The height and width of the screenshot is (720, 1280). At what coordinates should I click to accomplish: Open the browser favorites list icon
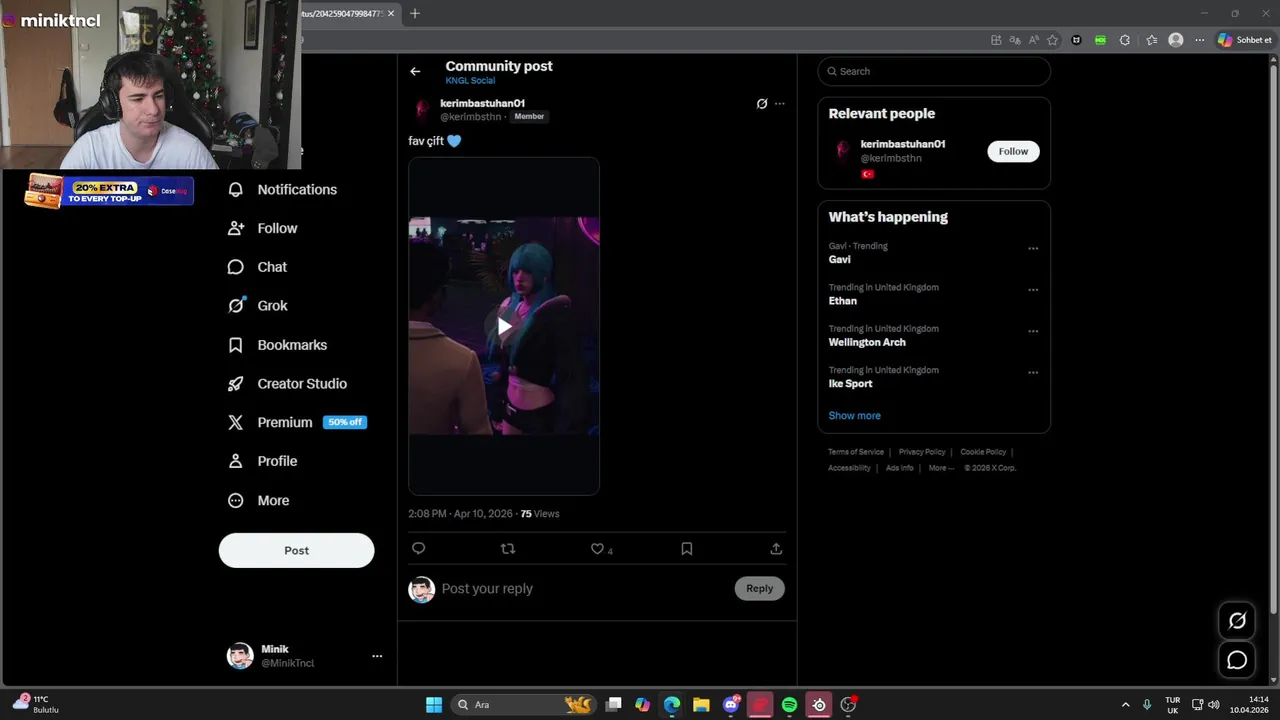1151,40
